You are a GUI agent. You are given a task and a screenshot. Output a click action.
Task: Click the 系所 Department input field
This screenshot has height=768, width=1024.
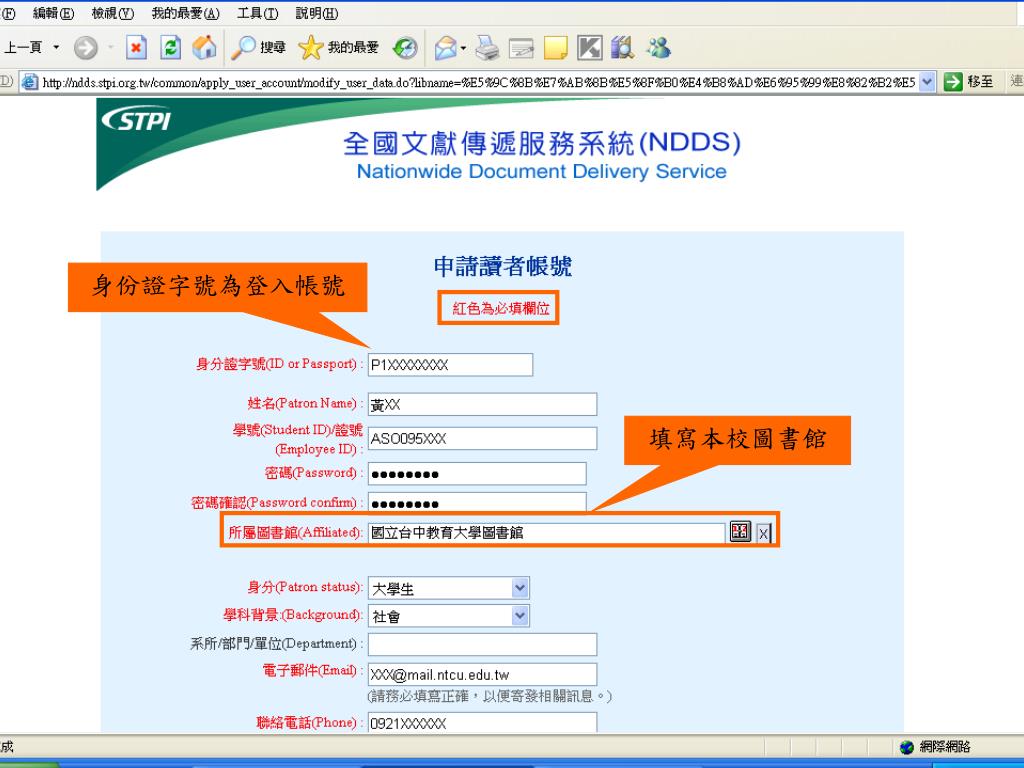483,644
